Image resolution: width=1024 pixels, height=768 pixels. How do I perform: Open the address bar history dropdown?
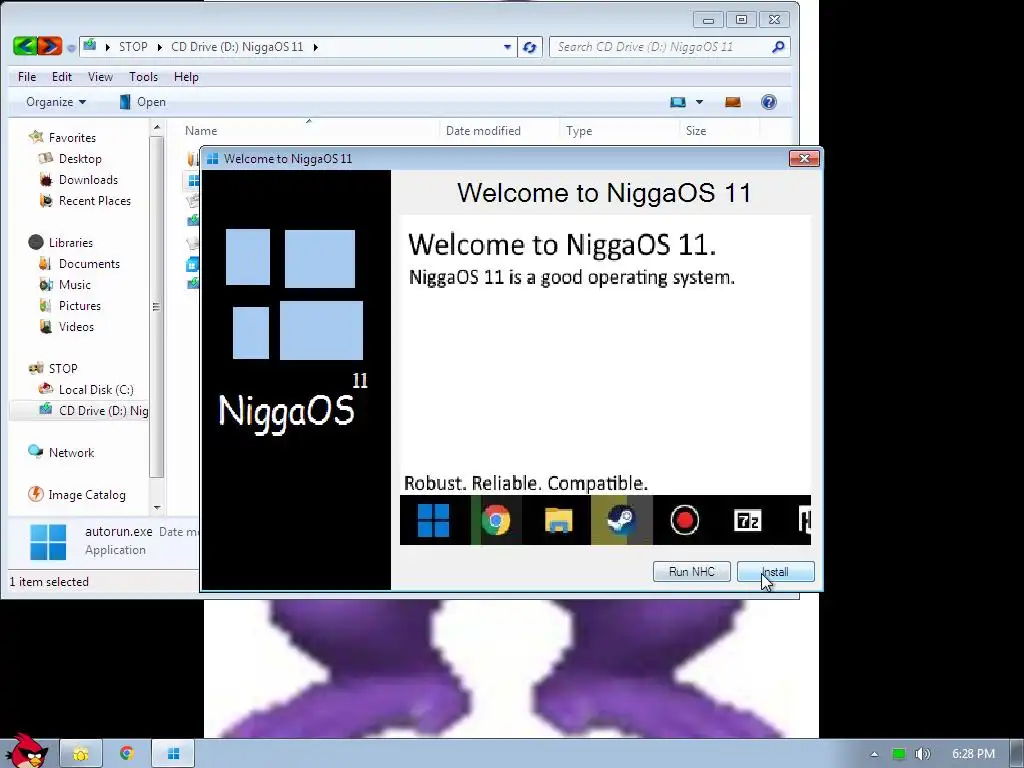pos(507,47)
